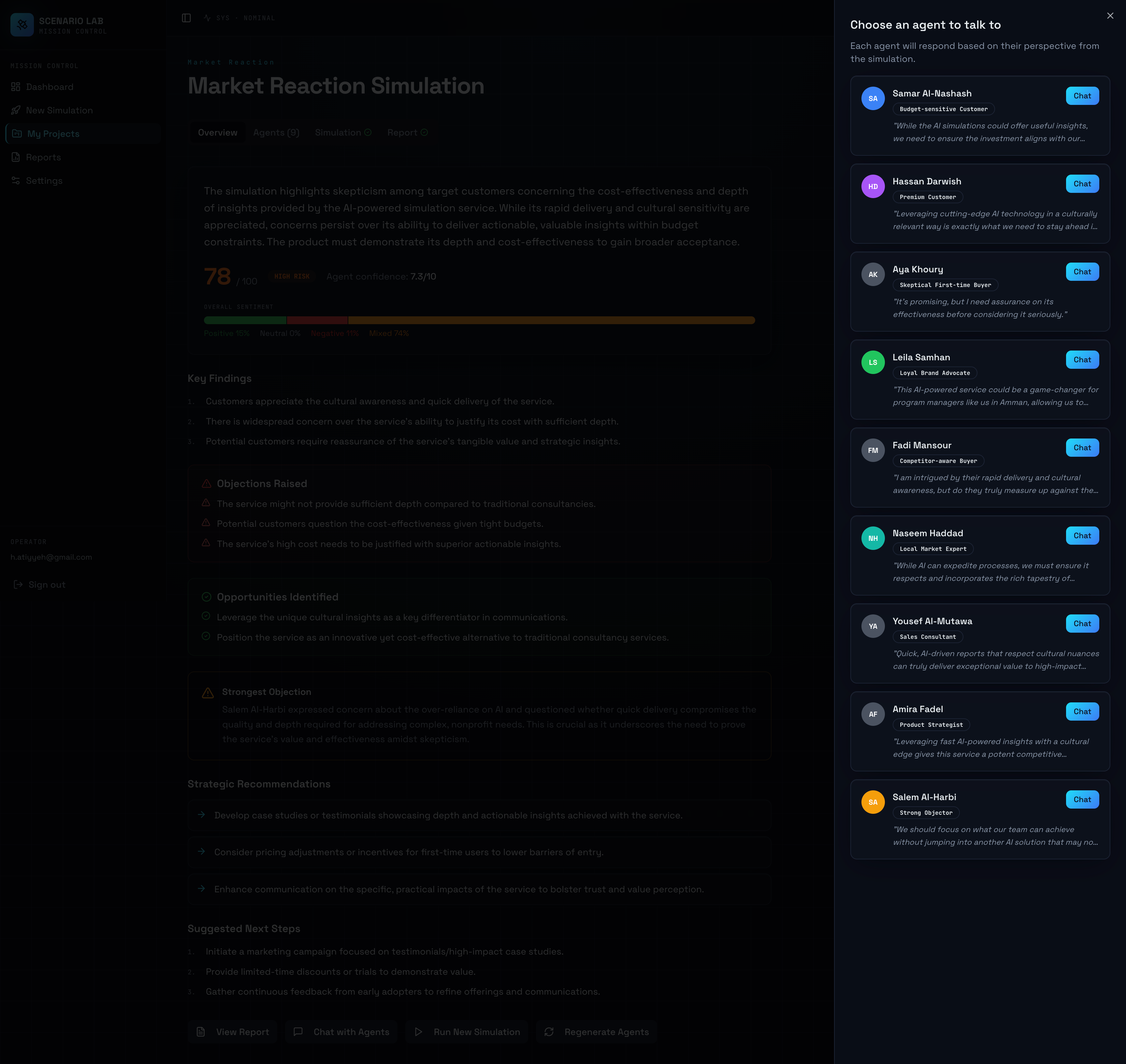Chat with Yousef Al-Mutawa

(1082, 623)
